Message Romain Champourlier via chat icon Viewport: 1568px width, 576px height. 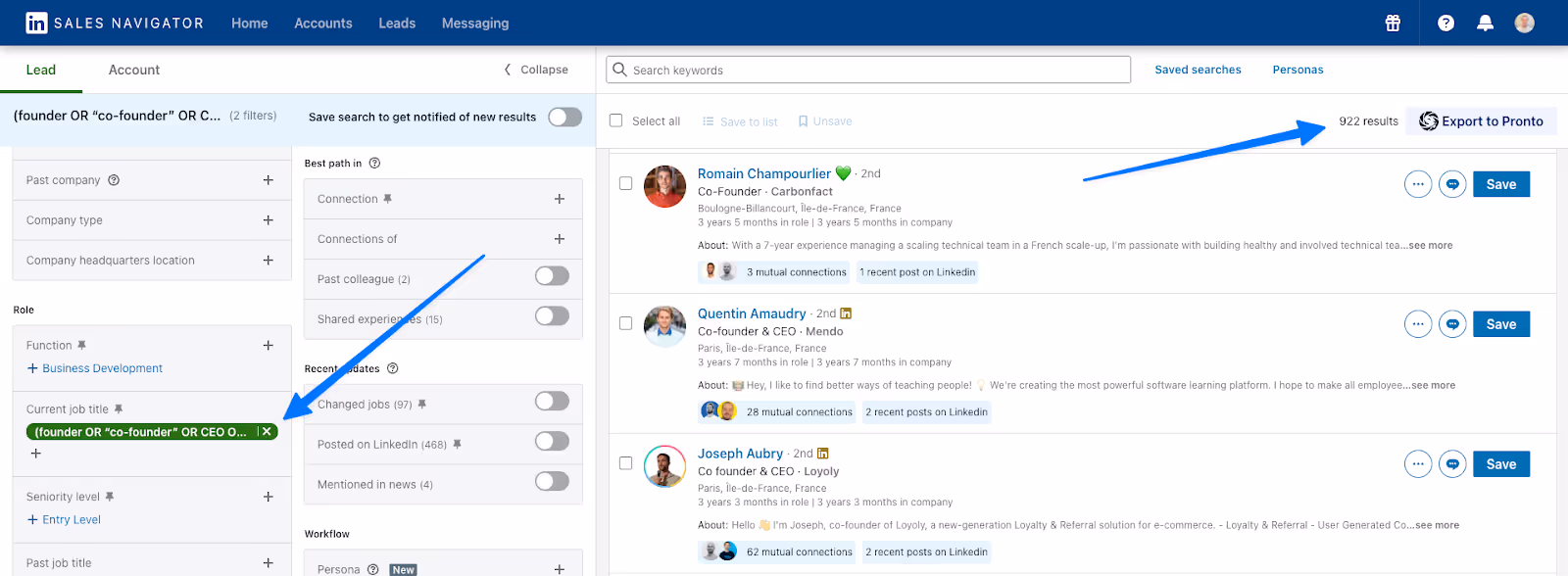point(1452,184)
